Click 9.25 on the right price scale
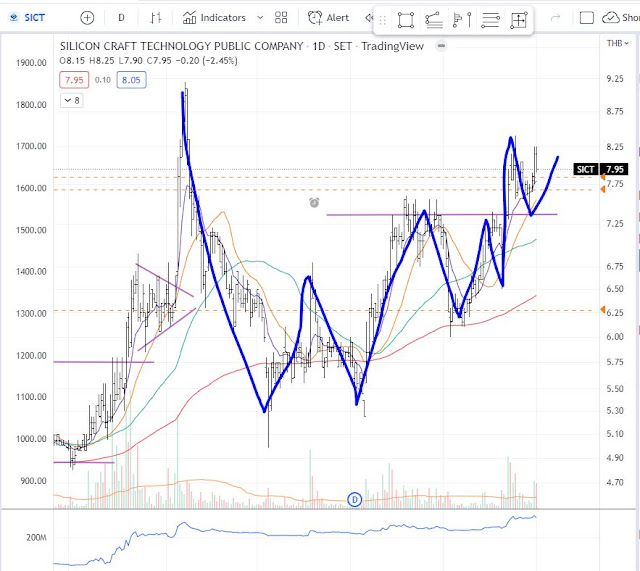This screenshot has height=571, width=640. [615, 79]
